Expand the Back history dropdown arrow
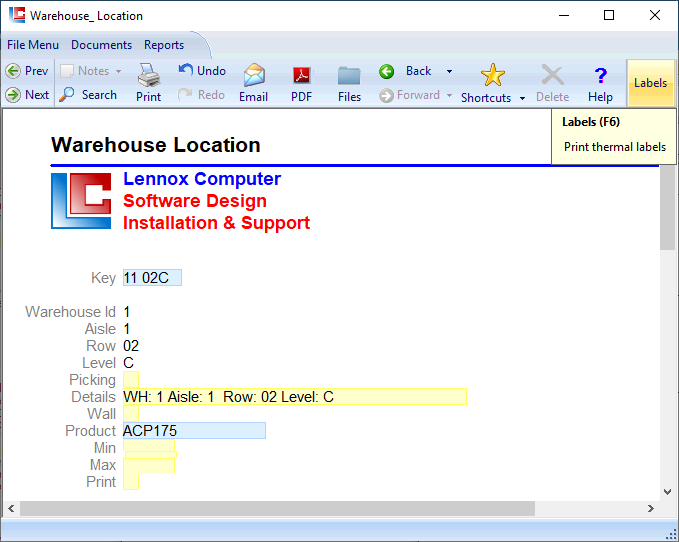Screen dimensions: 679x542 coord(449,71)
